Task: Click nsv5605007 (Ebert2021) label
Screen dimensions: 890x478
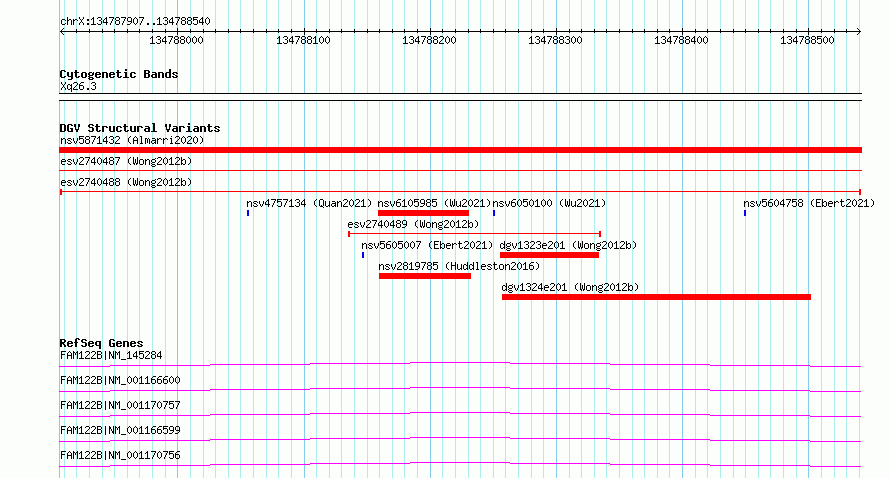Action: pos(427,245)
